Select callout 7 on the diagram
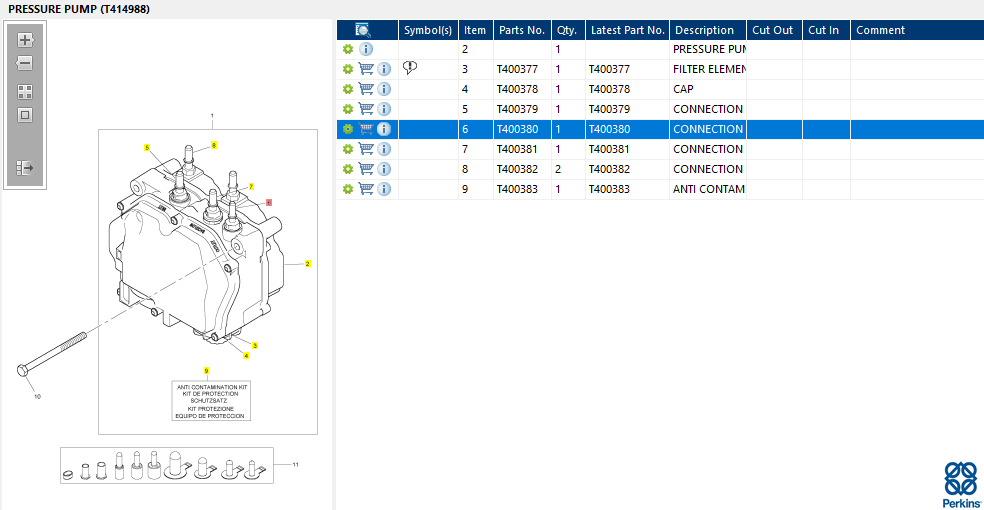Screen dimensions: 984x510 tap(251, 186)
